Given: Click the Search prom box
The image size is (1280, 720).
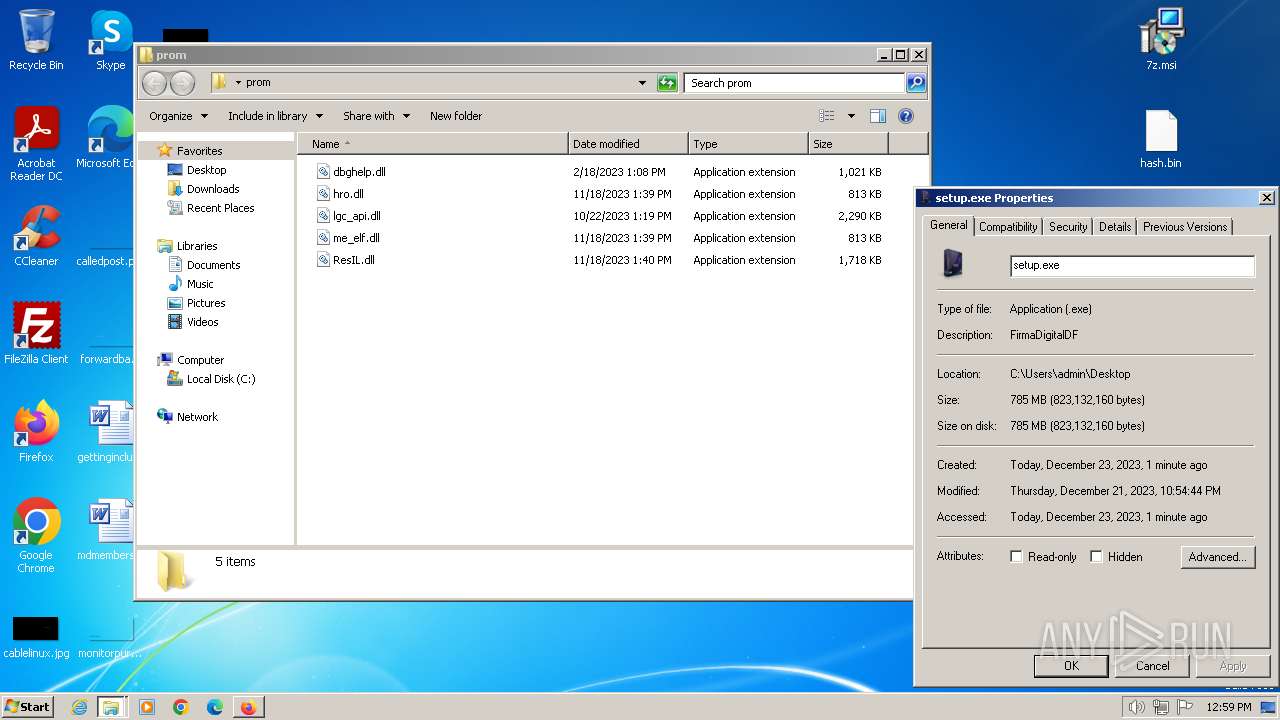Looking at the screenshot, I should (795, 83).
